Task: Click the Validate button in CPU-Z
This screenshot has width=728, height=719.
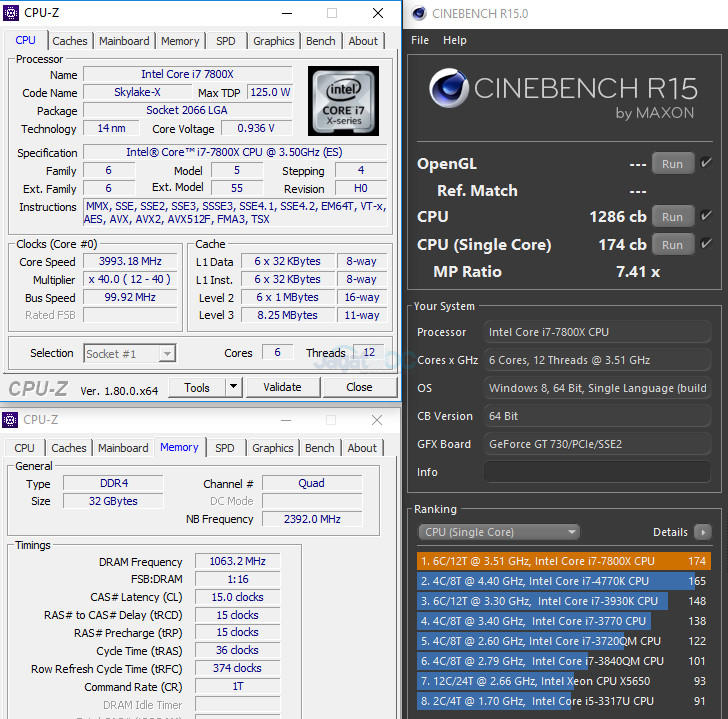Action: click(x=282, y=387)
